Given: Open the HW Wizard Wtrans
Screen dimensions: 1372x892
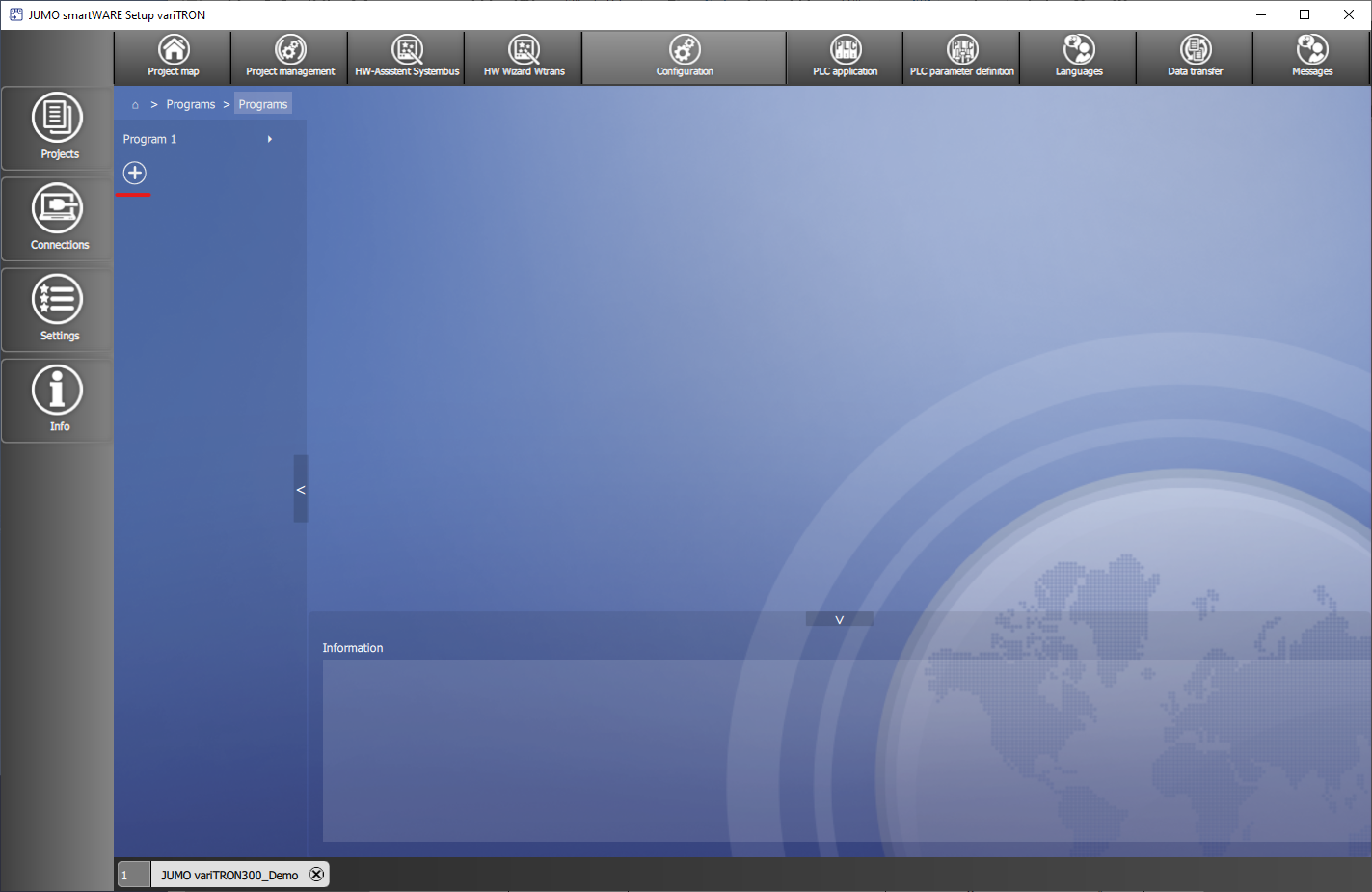Looking at the screenshot, I should [x=524, y=57].
